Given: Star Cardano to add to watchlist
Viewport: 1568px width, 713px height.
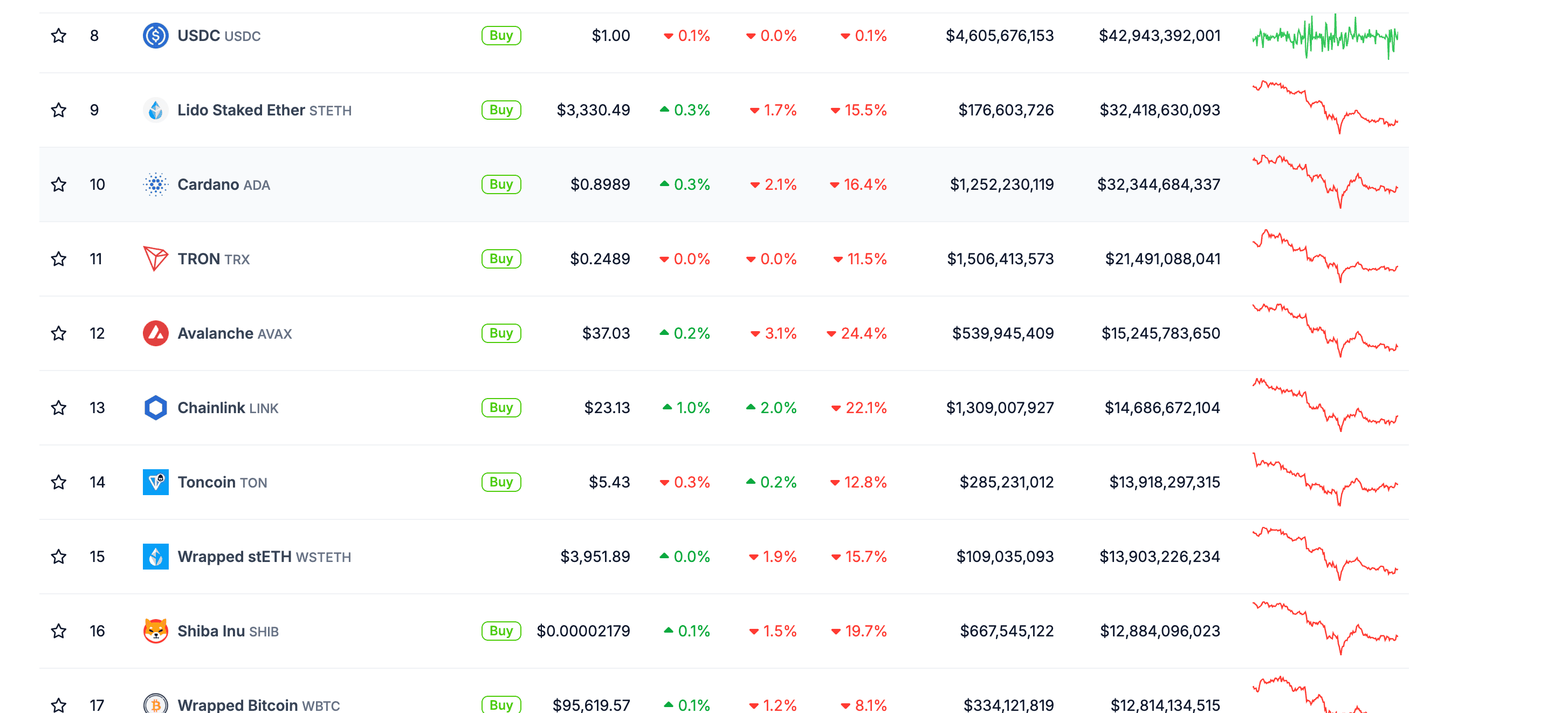Looking at the screenshot, I should coord(58,184).
